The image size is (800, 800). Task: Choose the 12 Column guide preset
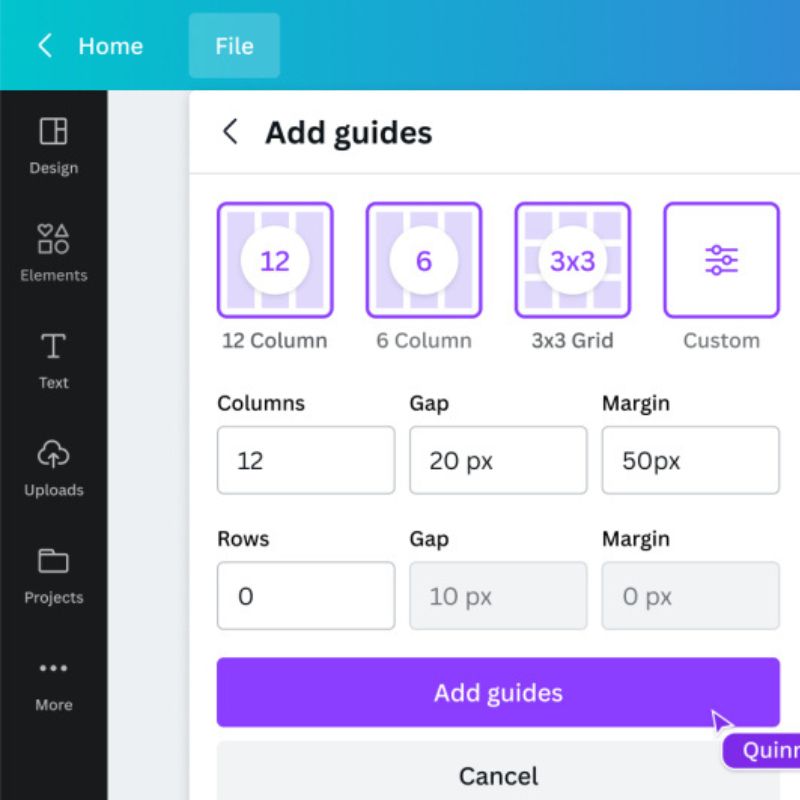coord(275,260)
